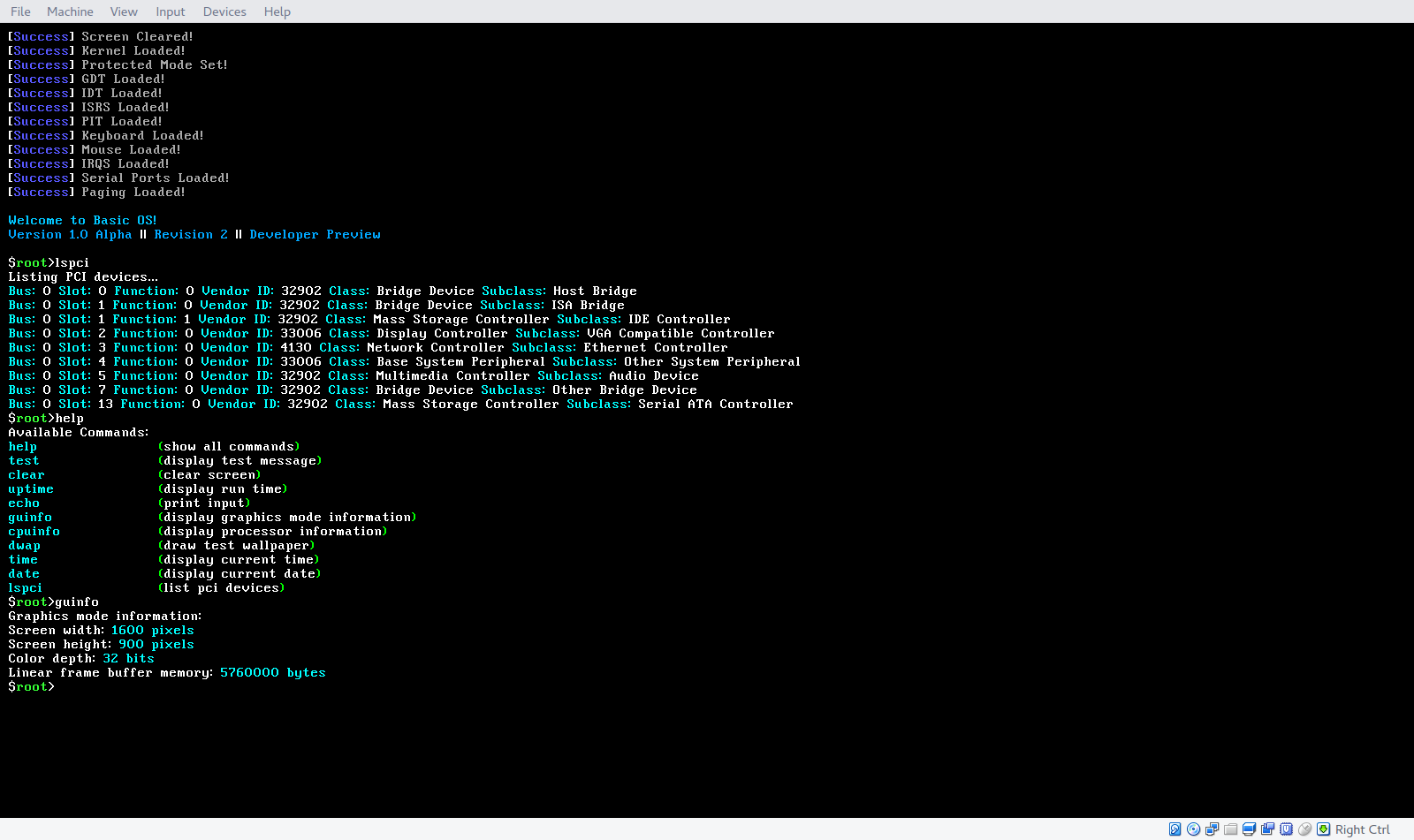Viewport: 1414px width, 840px height.
Task: Click the optical disc status icon
Action: click(1193, 829)
